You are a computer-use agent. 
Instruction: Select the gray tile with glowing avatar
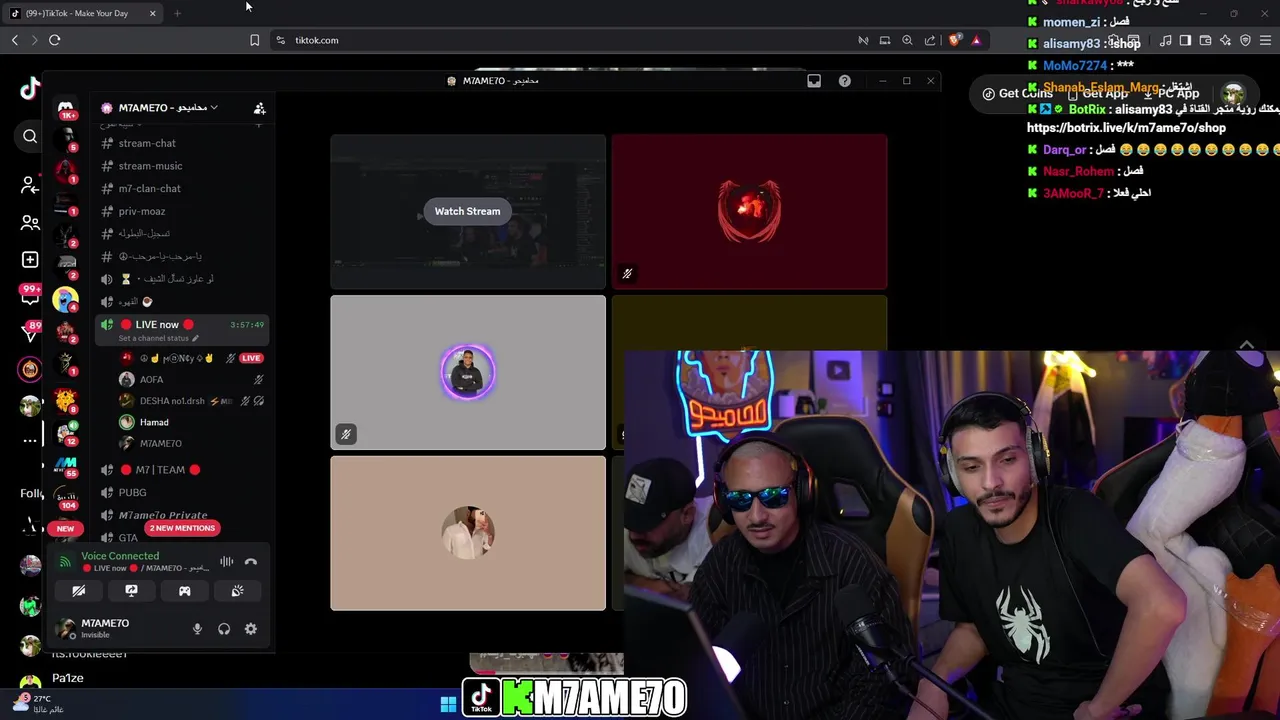(468, 372)
